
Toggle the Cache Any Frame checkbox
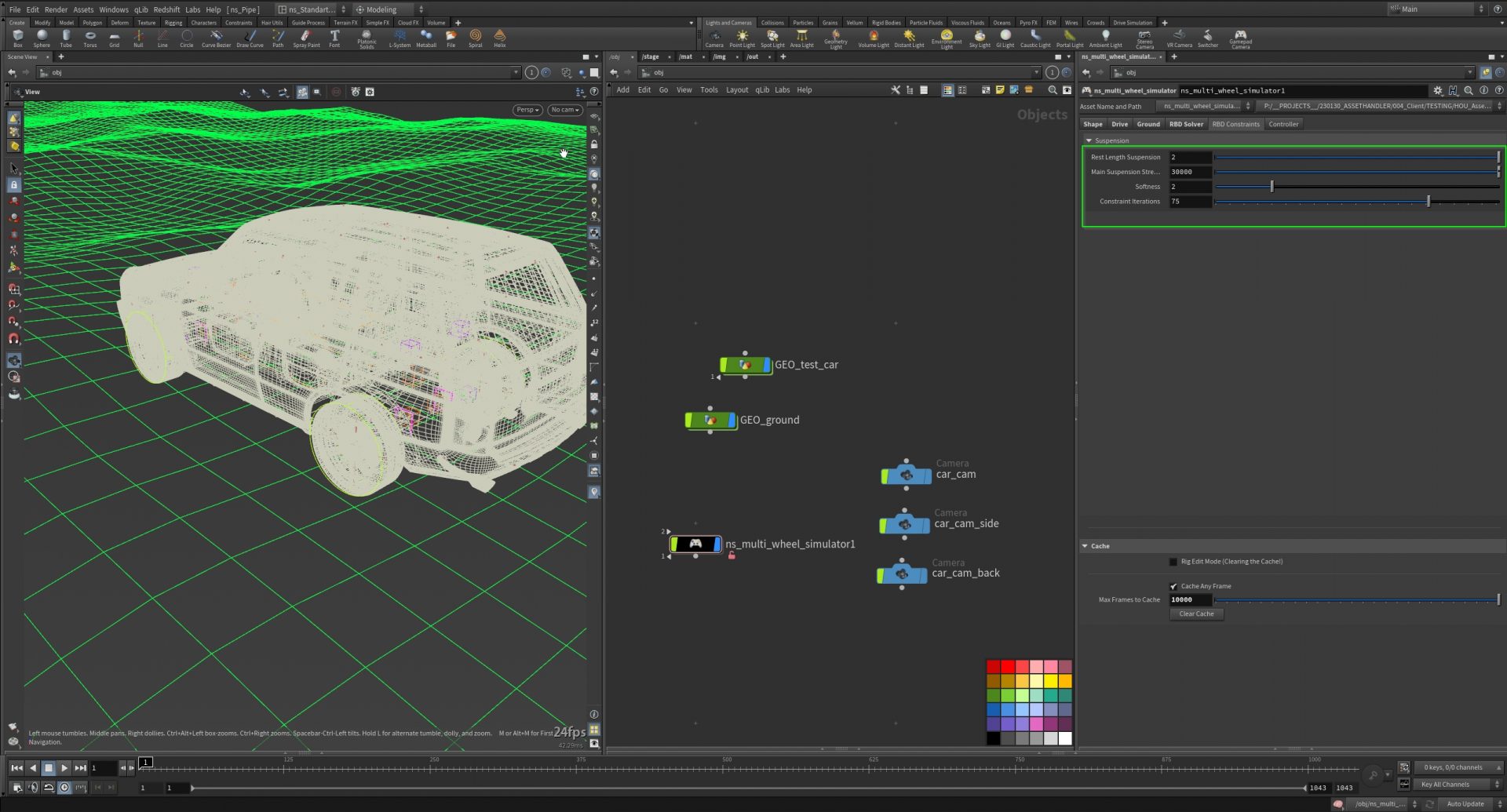click(x=1173, y=587)
